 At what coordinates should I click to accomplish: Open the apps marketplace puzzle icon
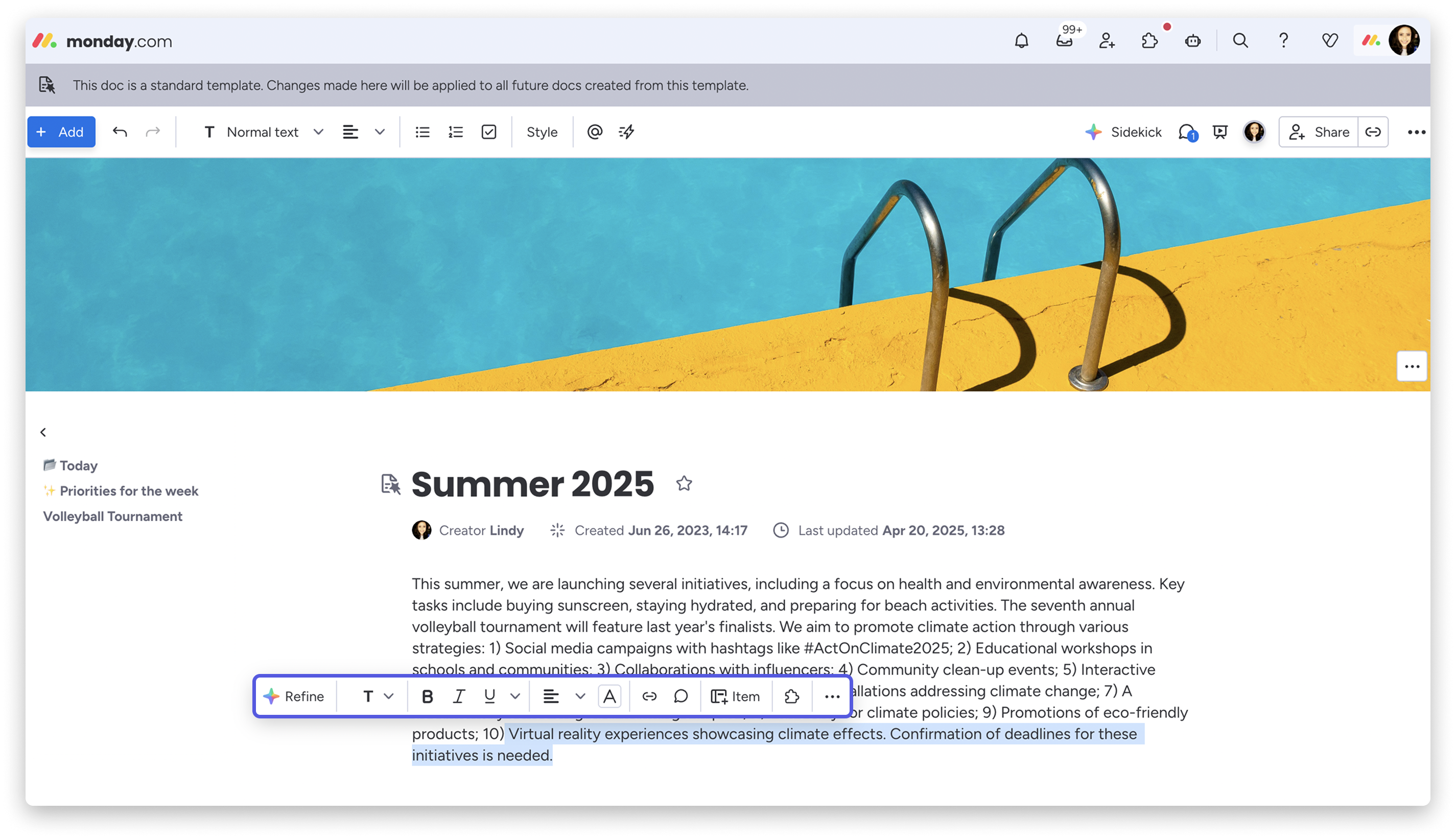[1149, 41]
